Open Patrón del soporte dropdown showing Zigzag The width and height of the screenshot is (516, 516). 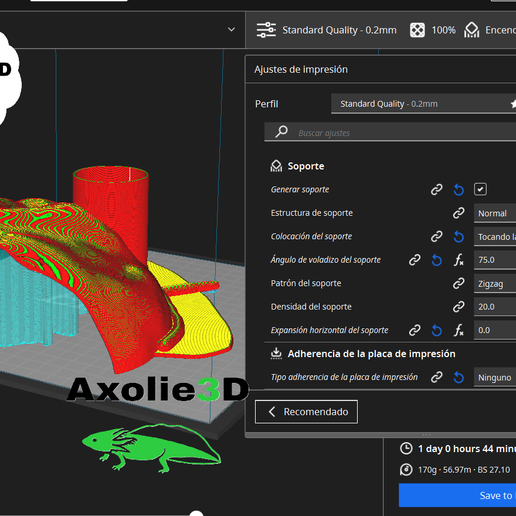(495, 284)
